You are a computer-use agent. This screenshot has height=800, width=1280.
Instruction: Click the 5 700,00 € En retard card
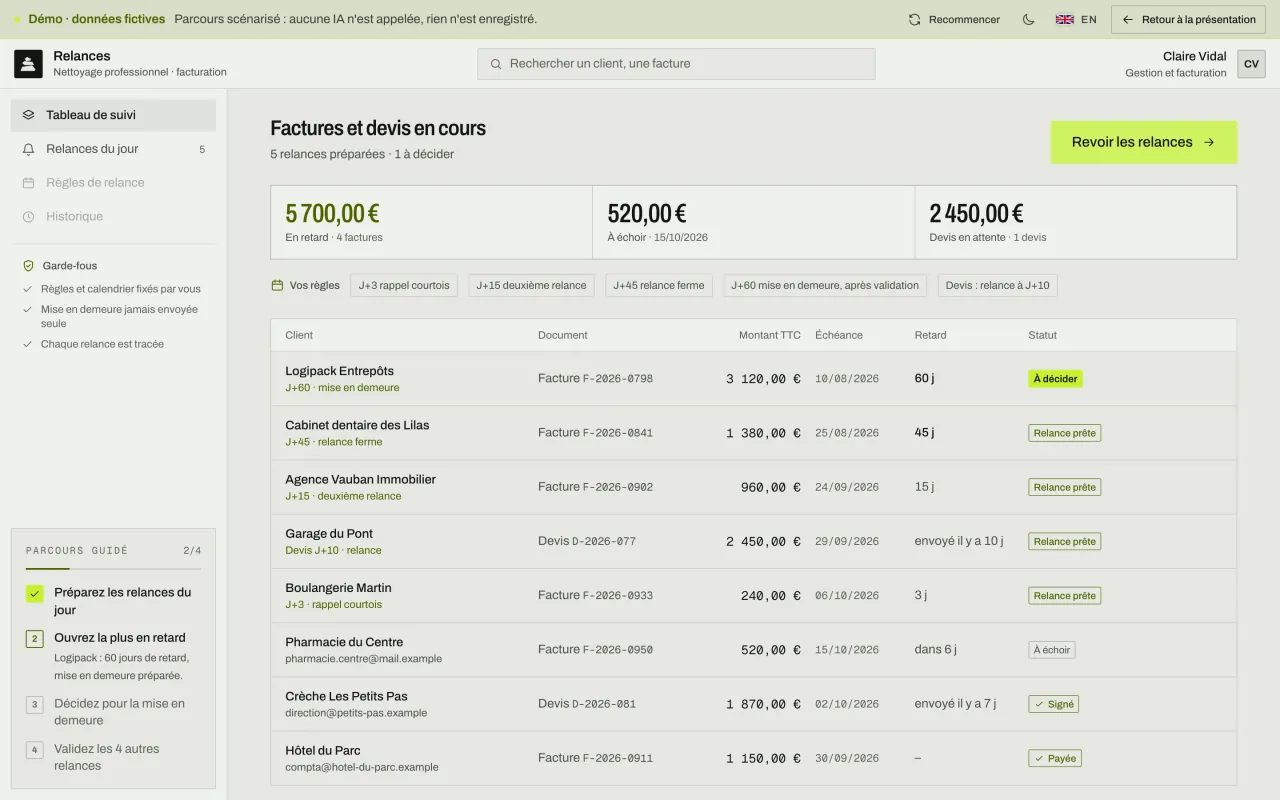click(431, 222)
